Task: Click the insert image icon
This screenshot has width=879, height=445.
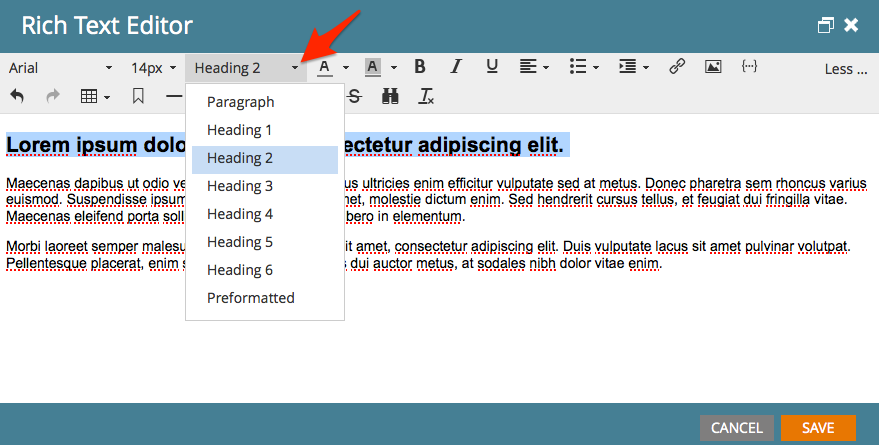Action: (x=713, y=67)
